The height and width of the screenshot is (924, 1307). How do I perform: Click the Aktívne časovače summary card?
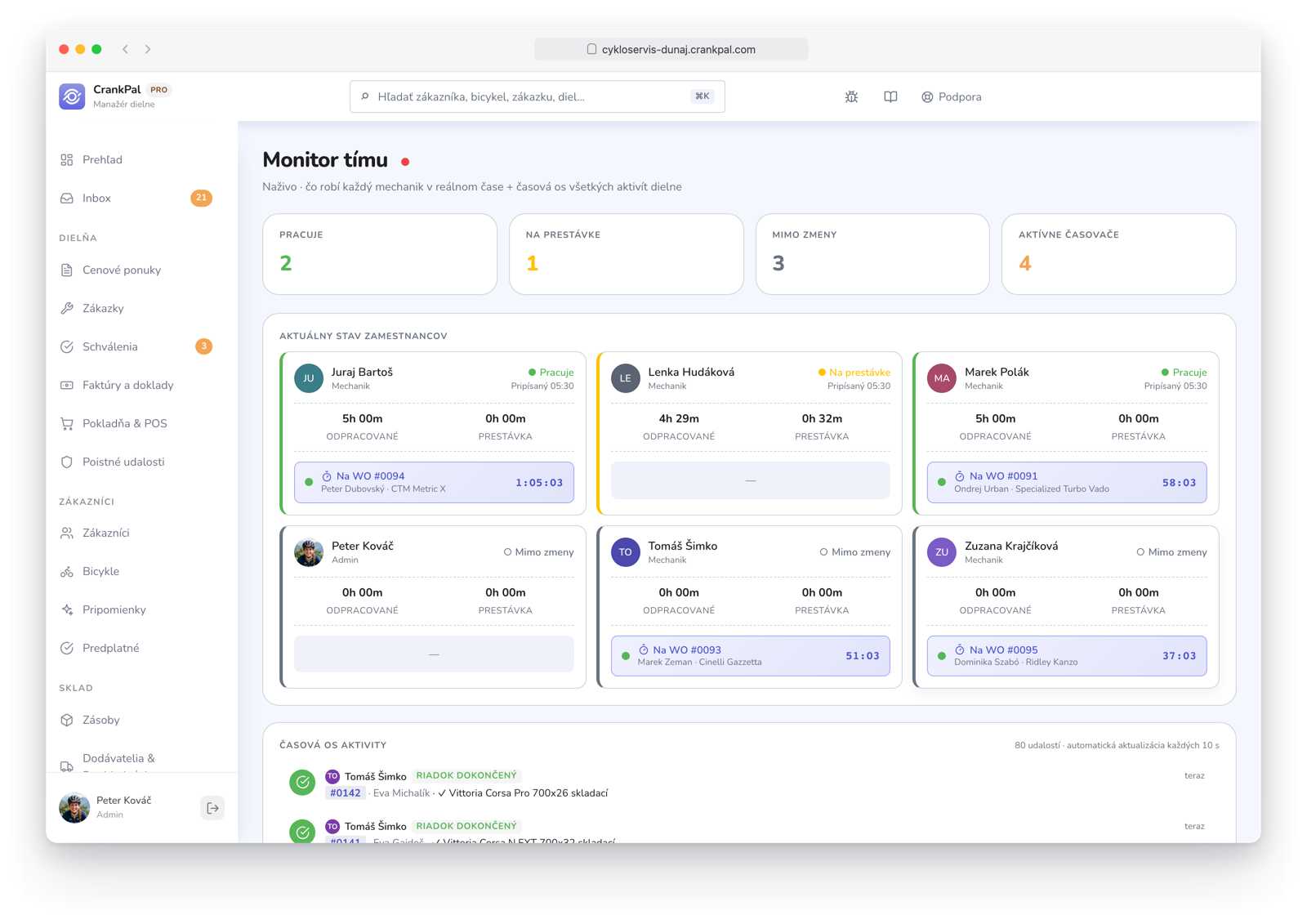(x=1119, y=254)
